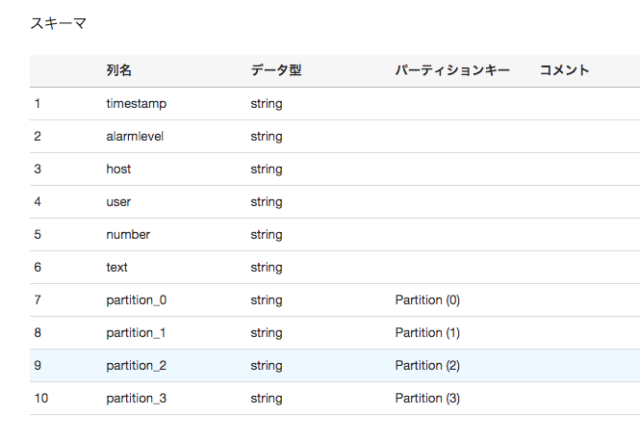Click the 列名 column header
Viewport: 640px width, 443px height.
[x=119, y=70]
